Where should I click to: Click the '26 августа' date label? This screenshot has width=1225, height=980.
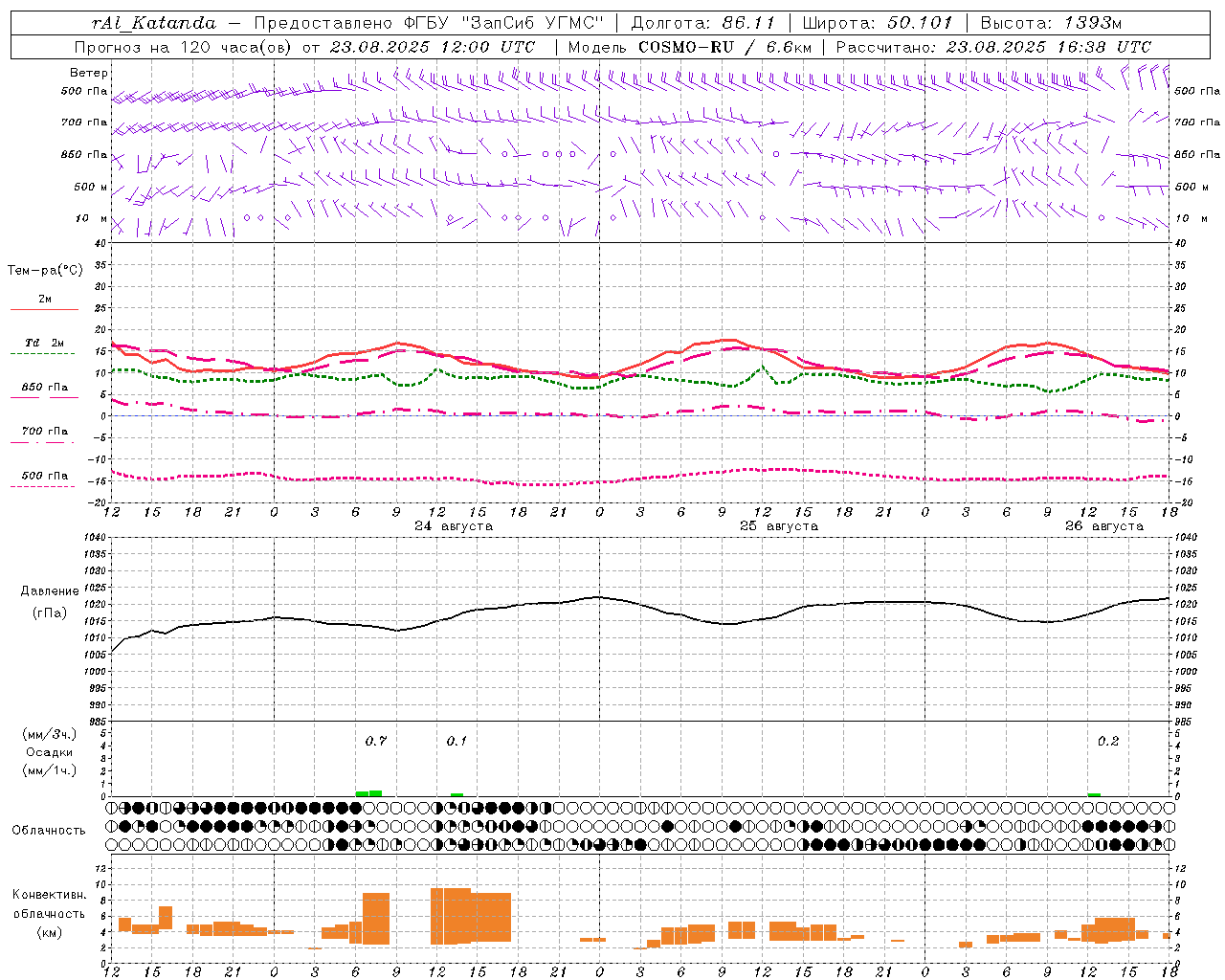[x=1104, y=526]
